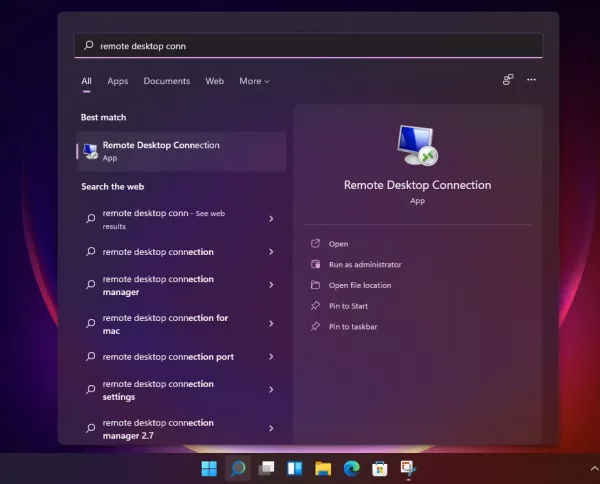Select 'remote desktop connection manager 2.7' suggestion
The width and height of the screenshot is (600, 484).
coord(158,429)
